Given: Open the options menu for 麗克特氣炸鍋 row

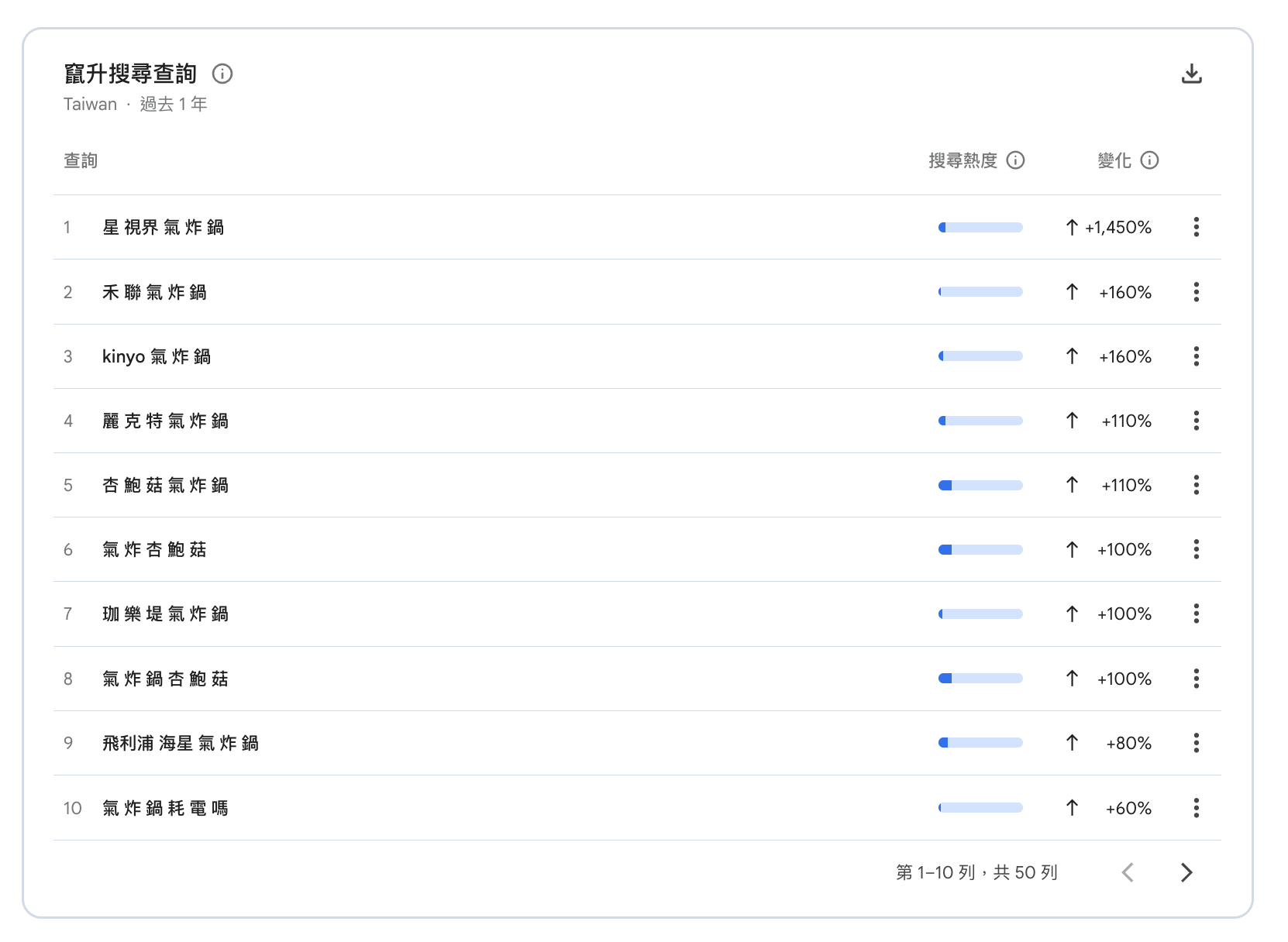Looking at the screenshot, I should (1197, 421).
